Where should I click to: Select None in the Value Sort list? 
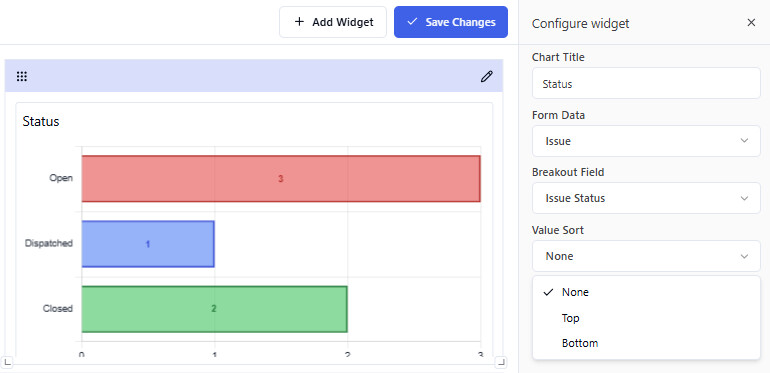point(646,292)
